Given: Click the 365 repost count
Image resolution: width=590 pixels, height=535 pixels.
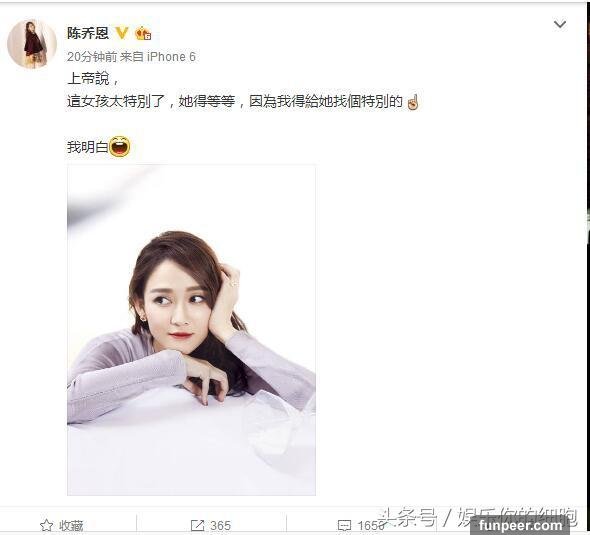Looking at the screenshot, I should 220,525.
